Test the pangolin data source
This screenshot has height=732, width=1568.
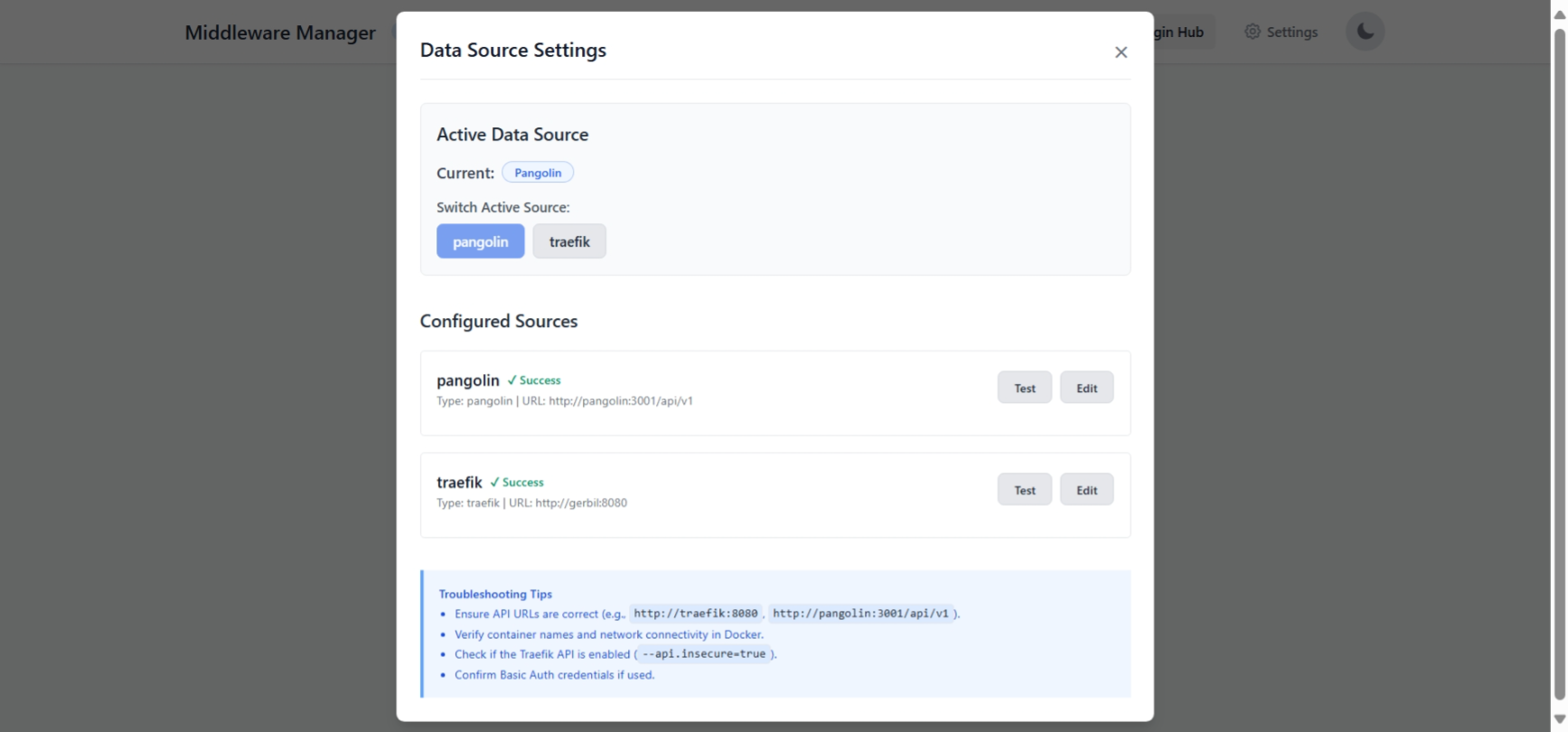point(1024,388)
